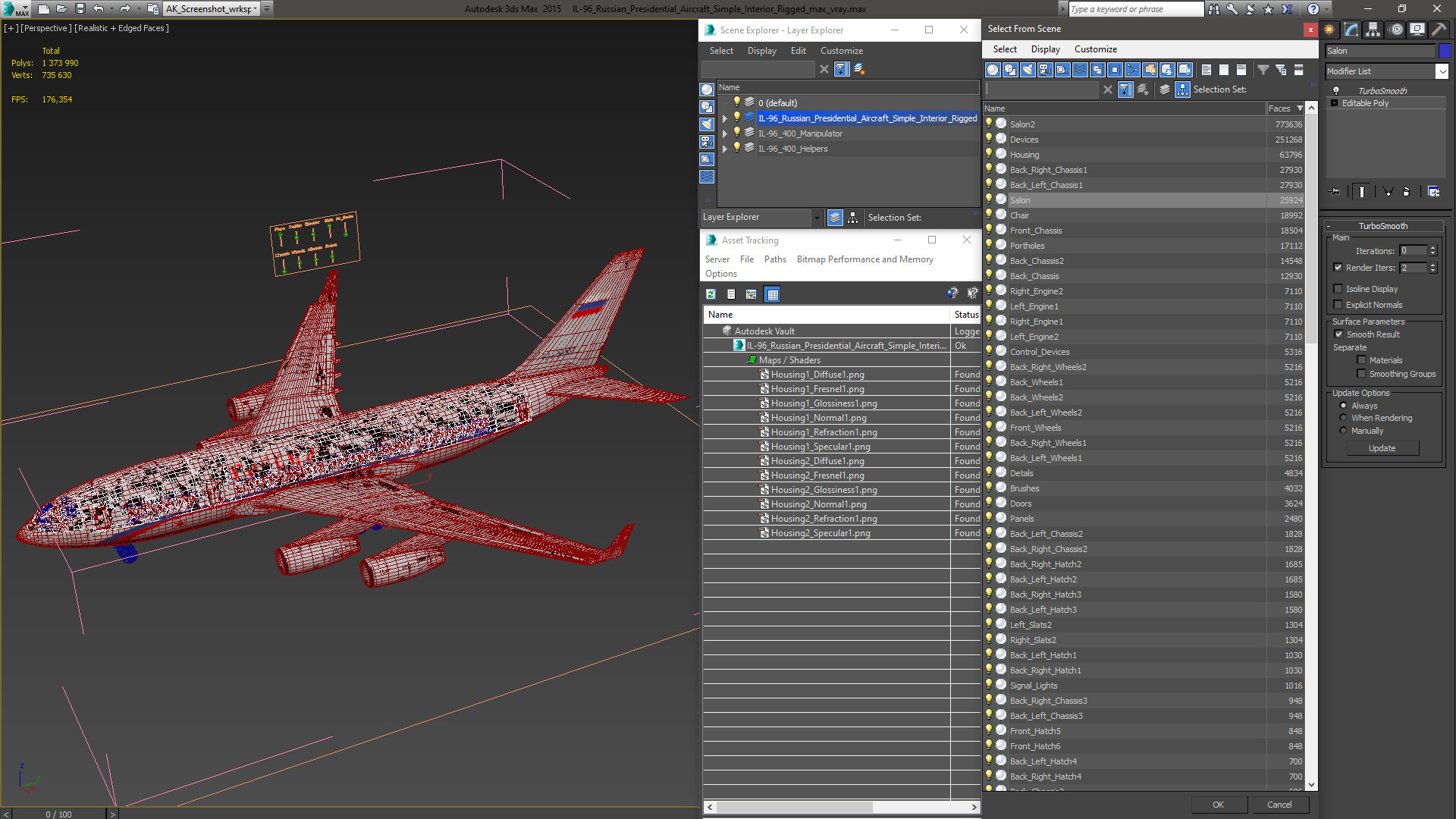Viewport: 1456px width, 819px height.
Task: Open the Display panel tab icon
Action: (1417, 30)
